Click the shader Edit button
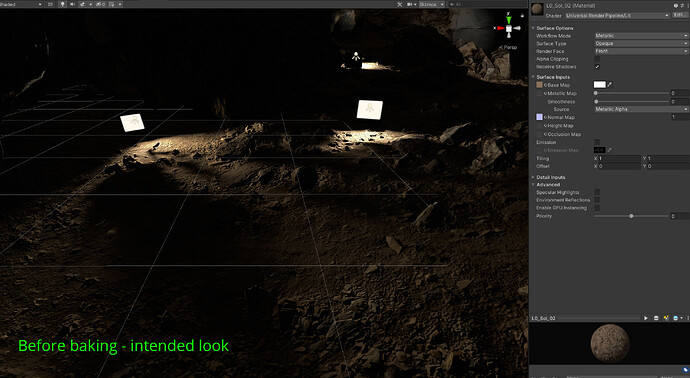Image resolution: width=690 pixels, height=378 pixels. [x=679, y=15]
